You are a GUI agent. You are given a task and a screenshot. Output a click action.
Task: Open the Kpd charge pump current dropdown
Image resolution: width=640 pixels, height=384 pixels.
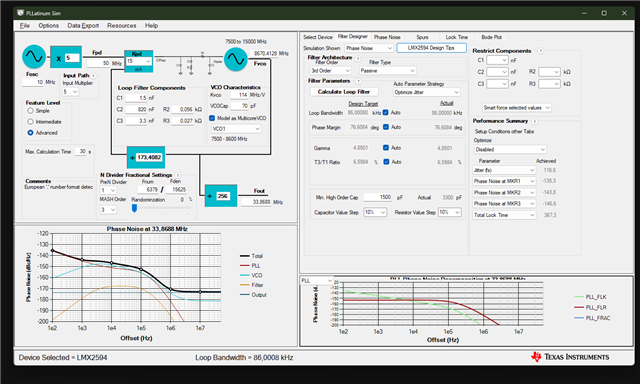pyautogui.click(x=139, y=61)
